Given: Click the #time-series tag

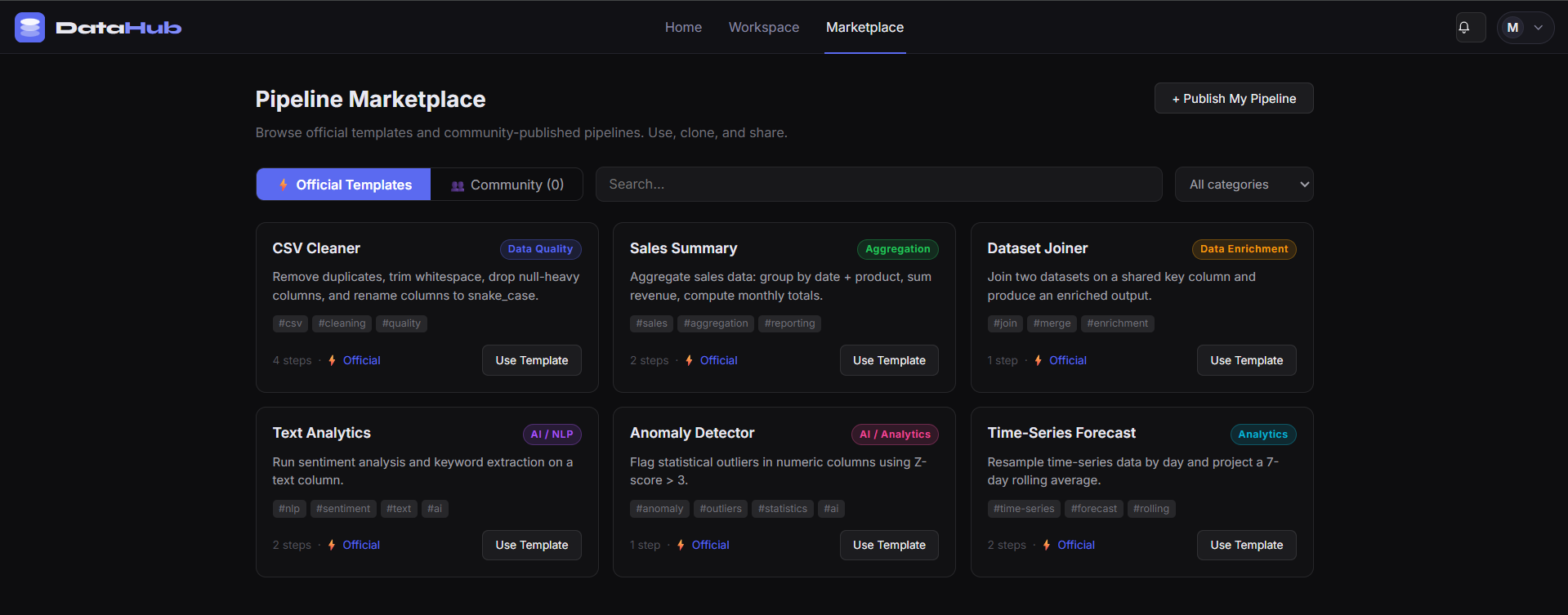Looking at the screenshot, I should pos(1024,509).
